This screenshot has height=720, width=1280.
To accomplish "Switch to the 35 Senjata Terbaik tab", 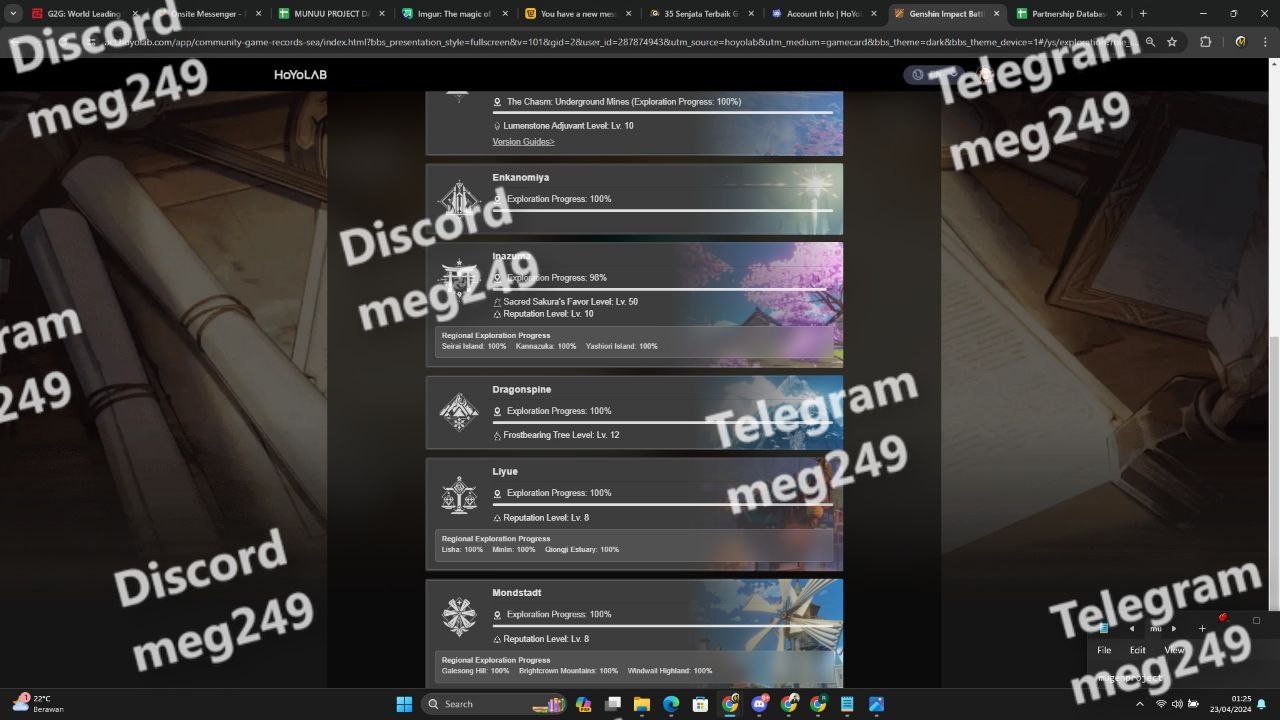I will 702,14.
